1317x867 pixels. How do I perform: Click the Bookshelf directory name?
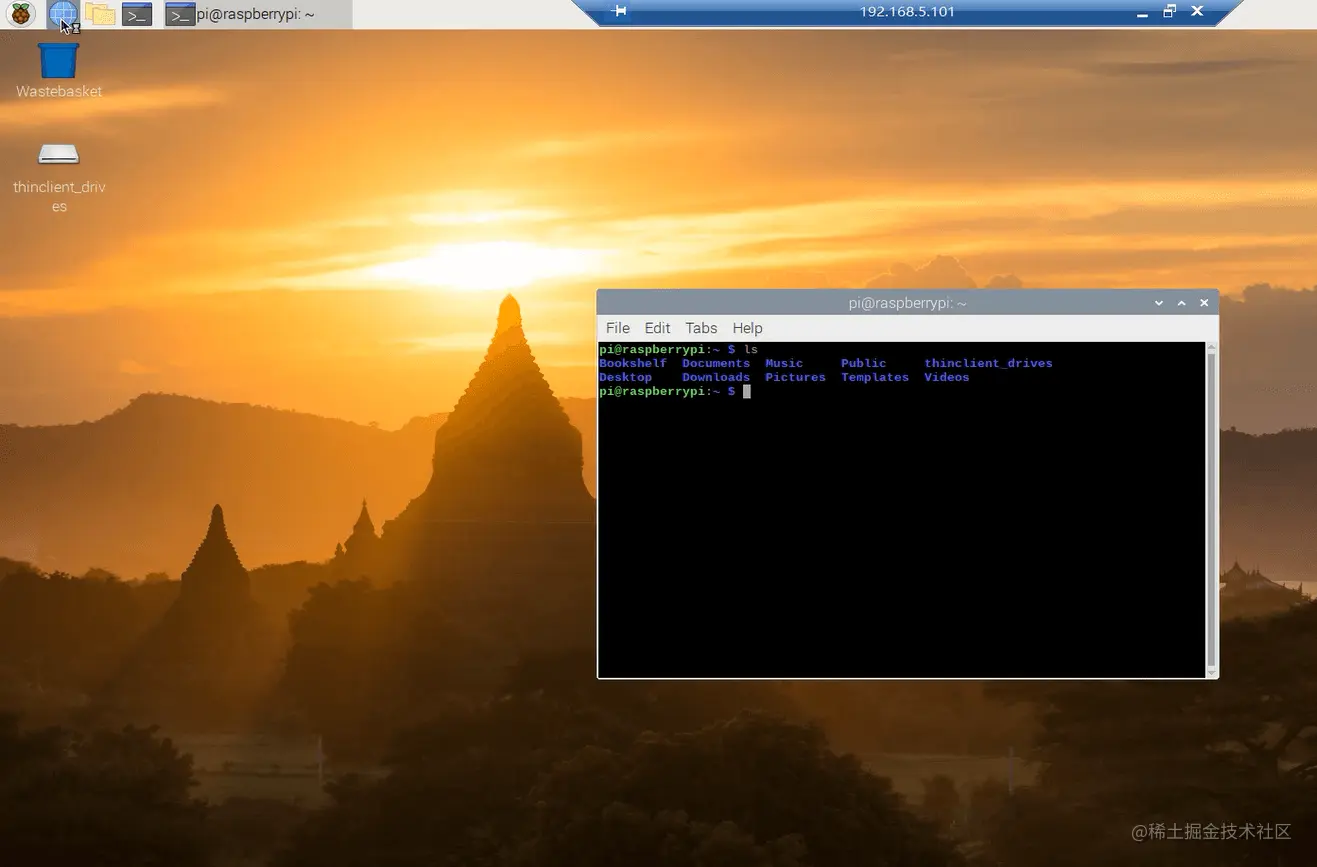632,363
